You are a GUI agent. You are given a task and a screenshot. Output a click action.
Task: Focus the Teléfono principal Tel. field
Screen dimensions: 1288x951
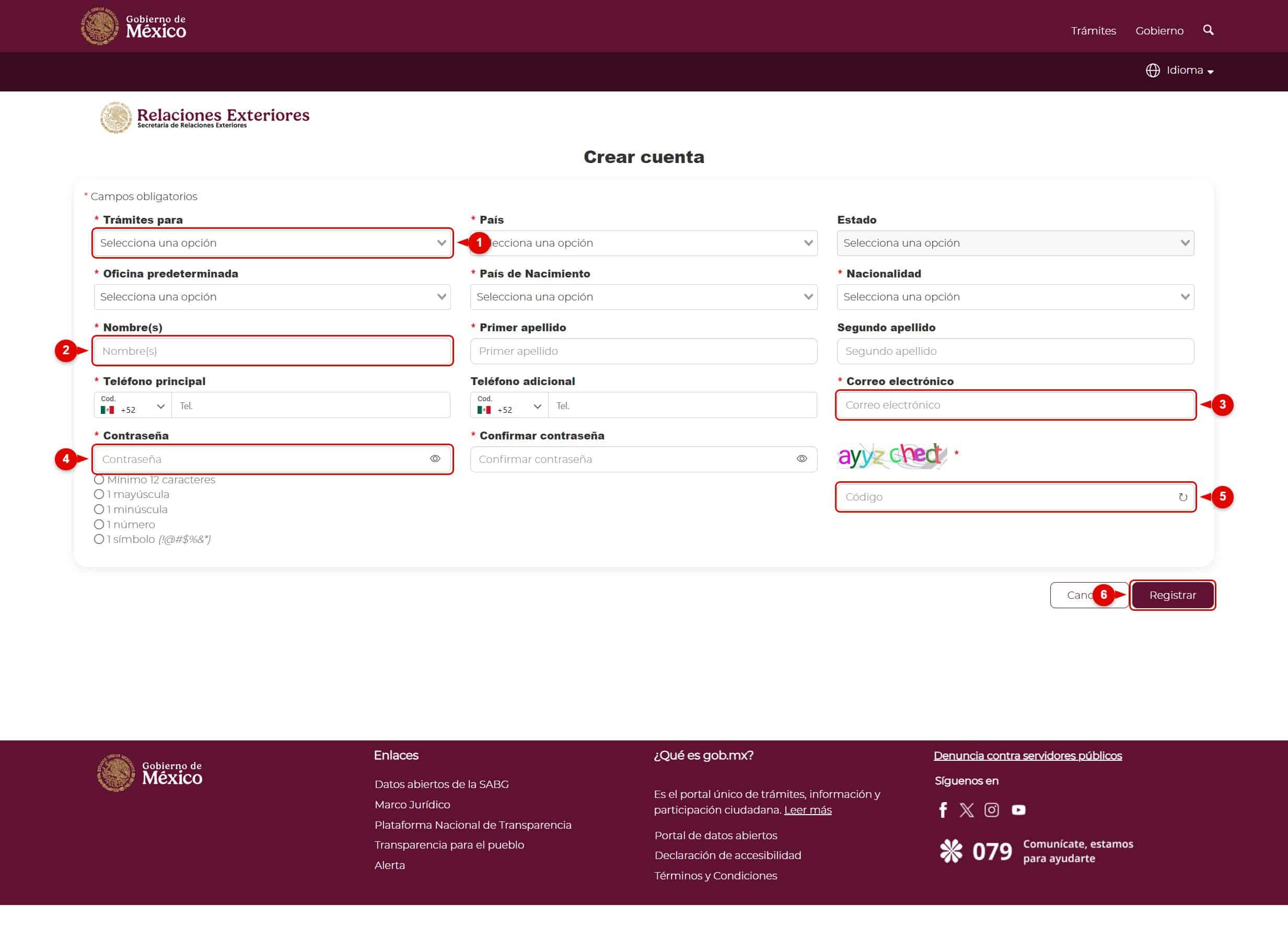coord(311,405)
